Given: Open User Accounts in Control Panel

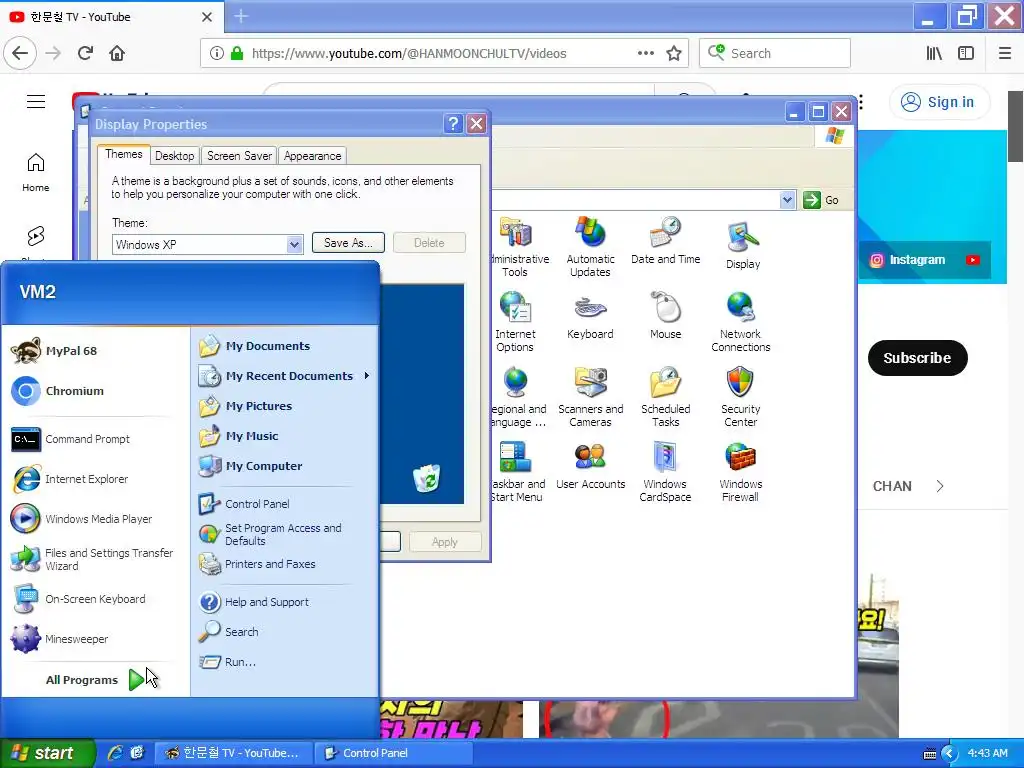Looking at the screenshot, I should [590, 466].
